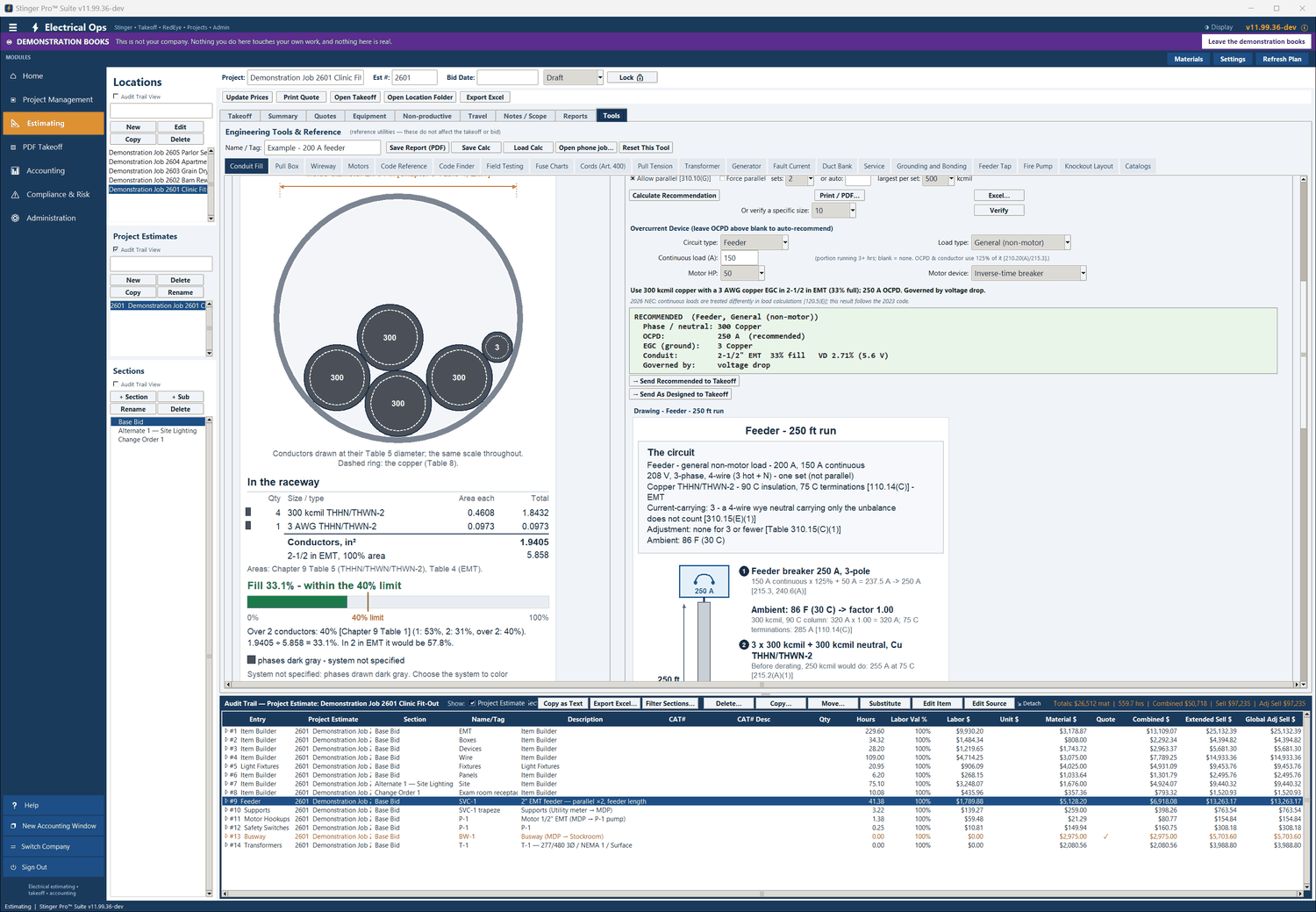Click the Switch Company arrows icon
This screenshot has height=912, width=1316.
coord(13,847)
